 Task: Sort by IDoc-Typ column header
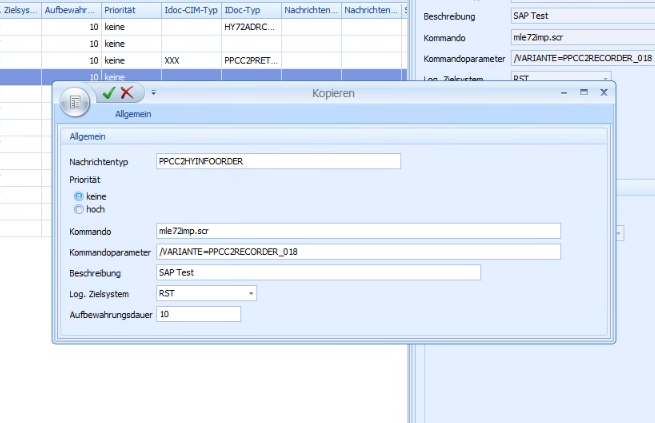(x=251, y=10)
